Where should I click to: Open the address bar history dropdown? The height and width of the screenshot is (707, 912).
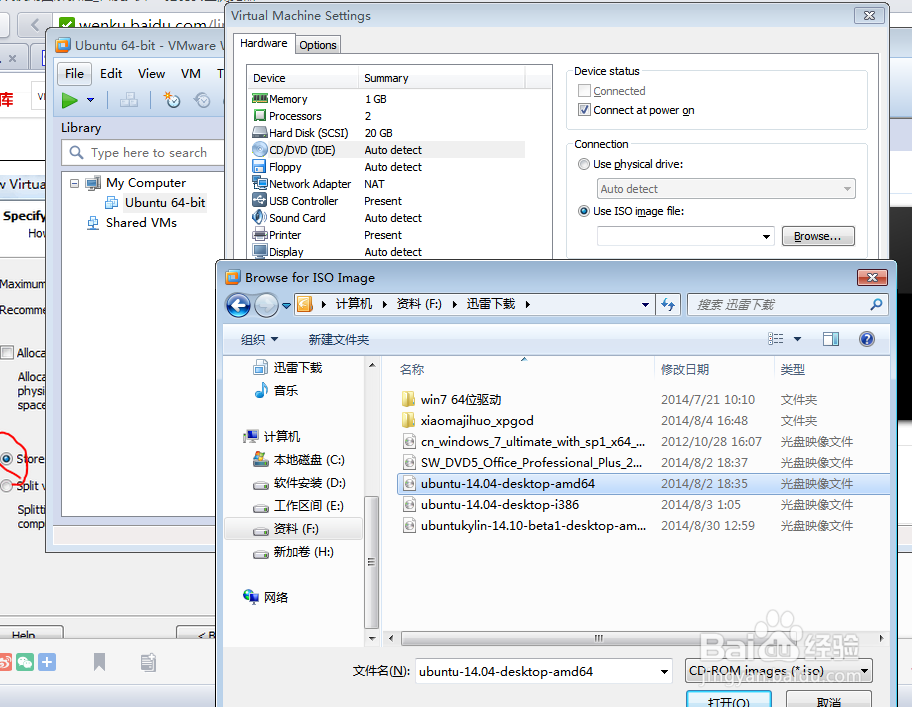pyautogui.click(x=645, y=305)
